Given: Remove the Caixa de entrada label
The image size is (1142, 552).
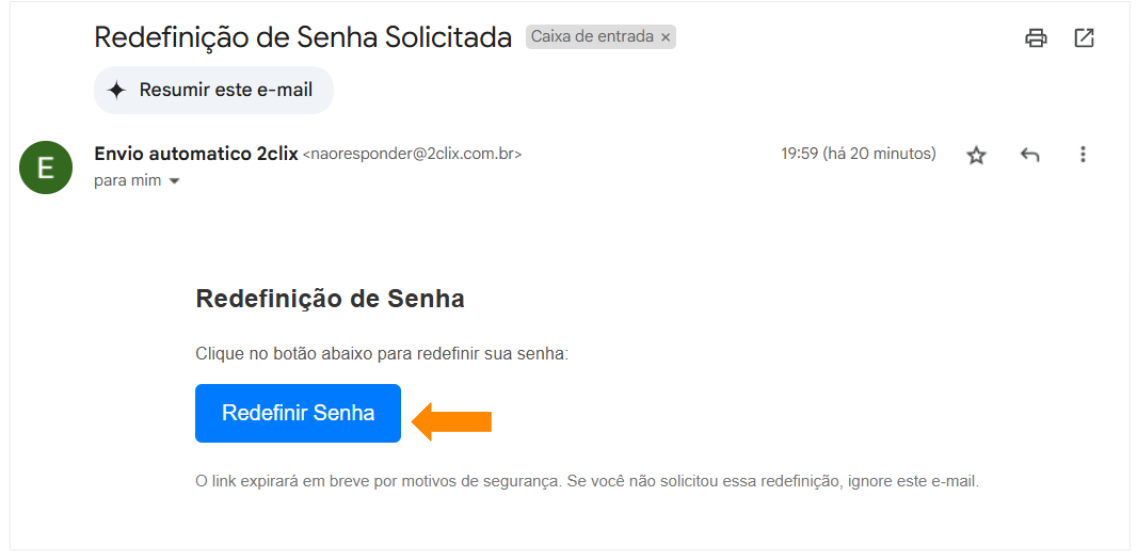Looking at the screenshot, I should coord(666,37).
